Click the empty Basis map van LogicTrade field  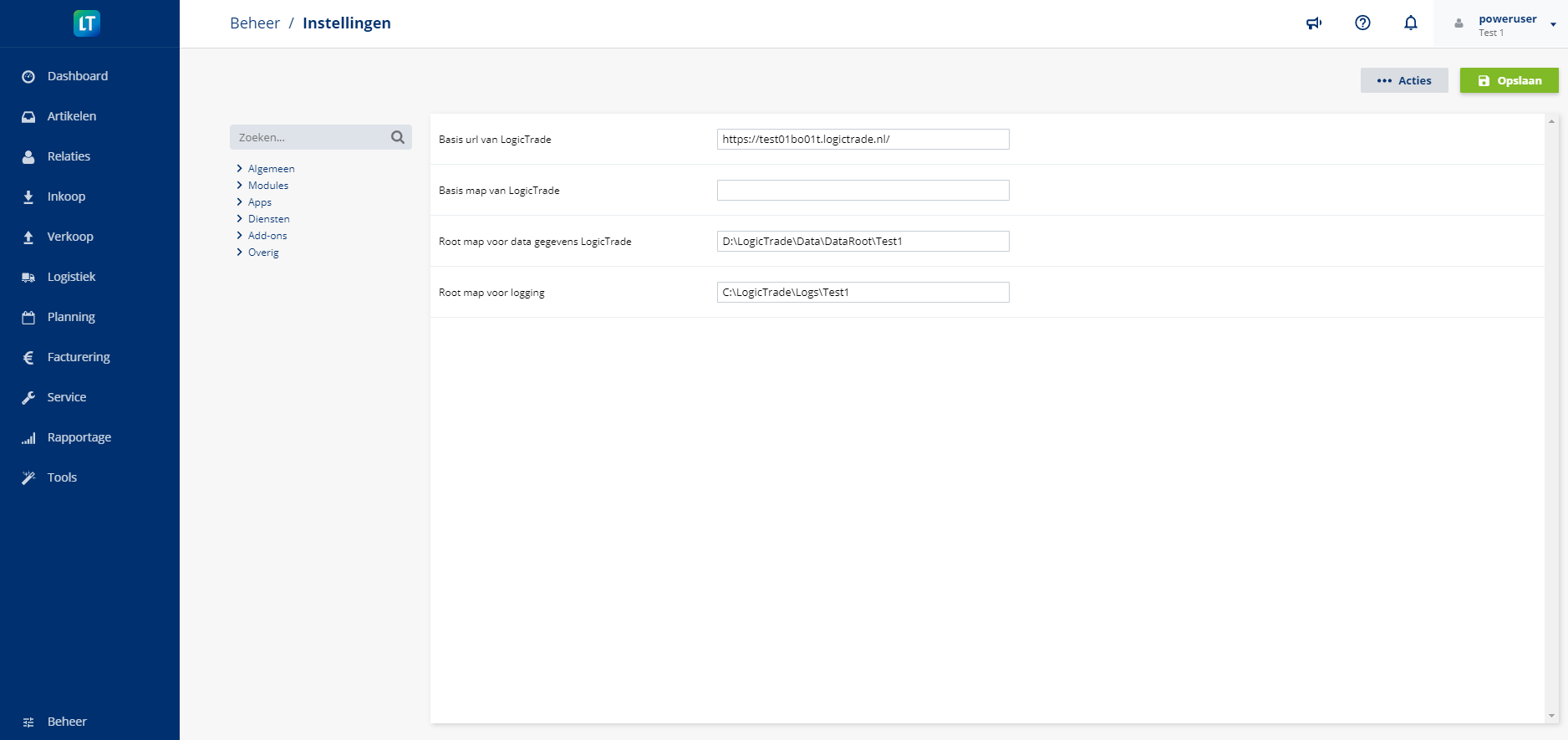click(863, 190)
